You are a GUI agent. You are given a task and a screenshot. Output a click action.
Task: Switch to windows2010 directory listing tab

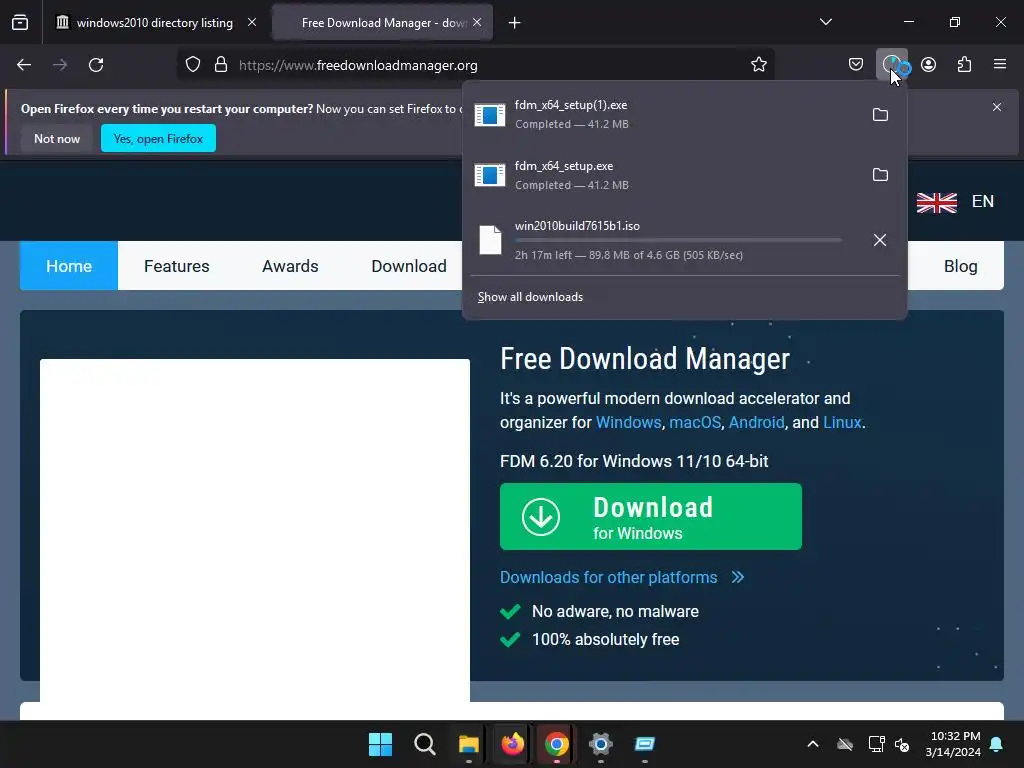tap(154, 23)
